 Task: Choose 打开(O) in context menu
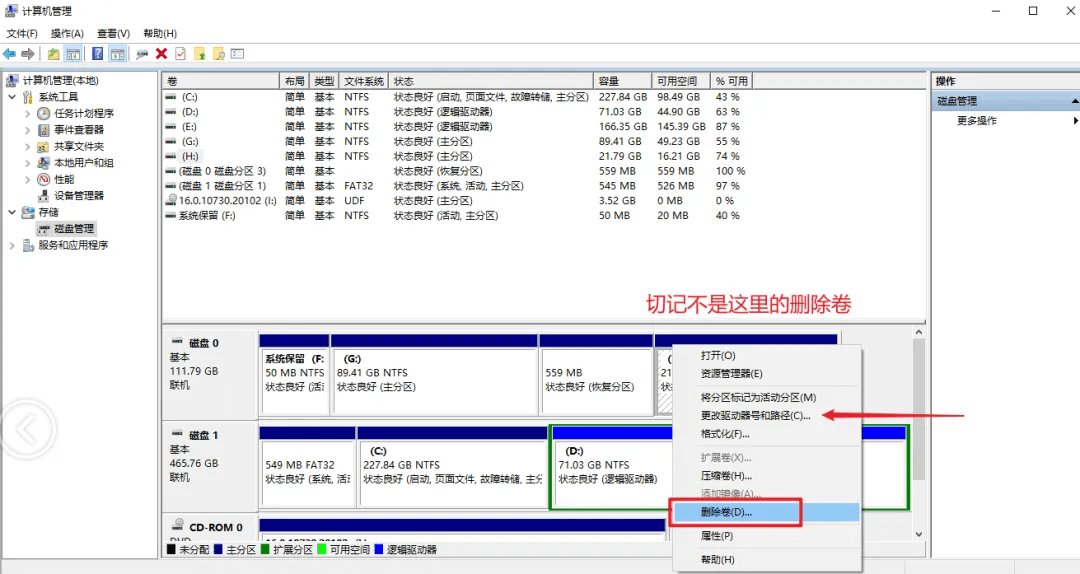tap(766, 356)
